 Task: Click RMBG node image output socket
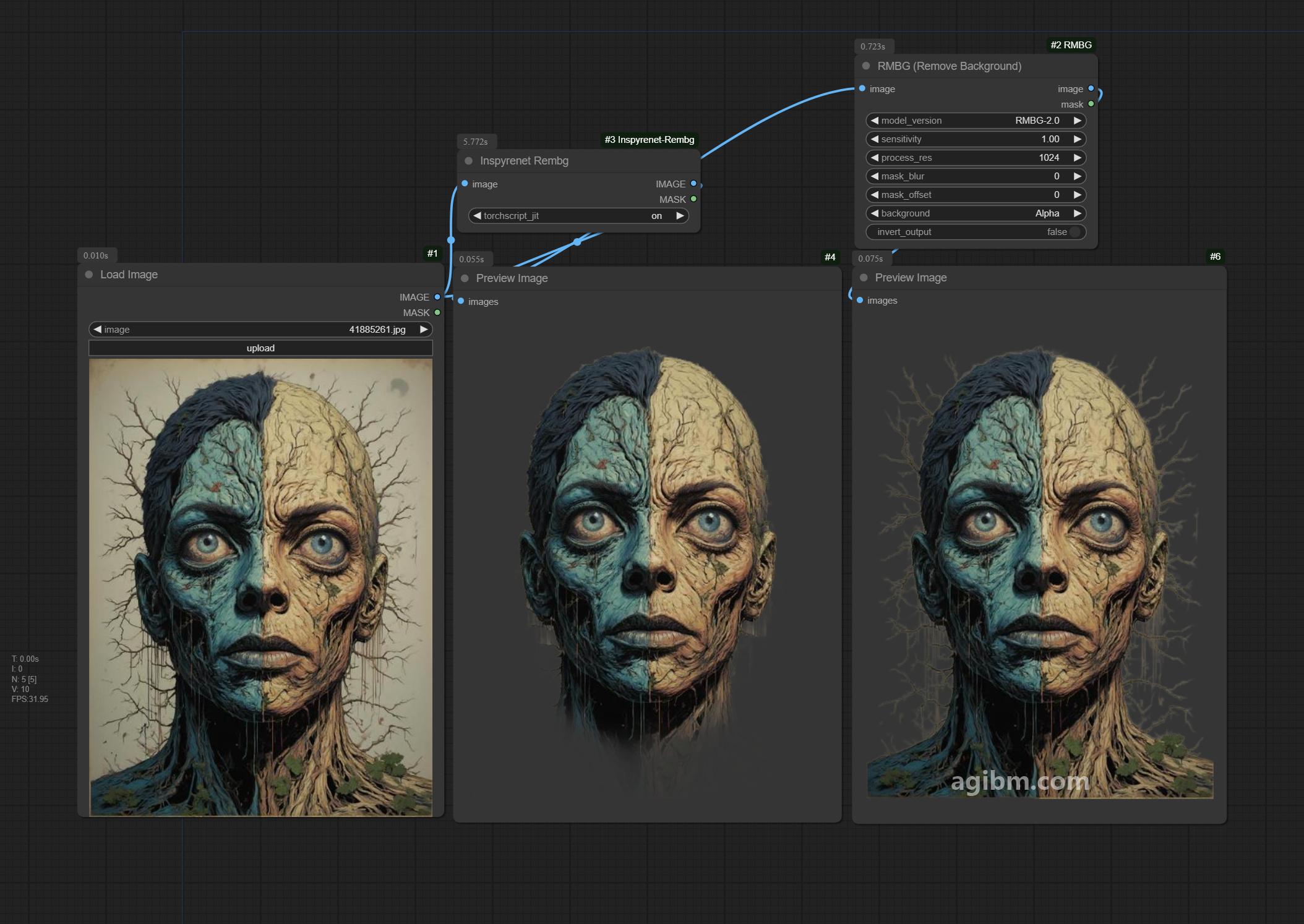(x=1091, y=88)
